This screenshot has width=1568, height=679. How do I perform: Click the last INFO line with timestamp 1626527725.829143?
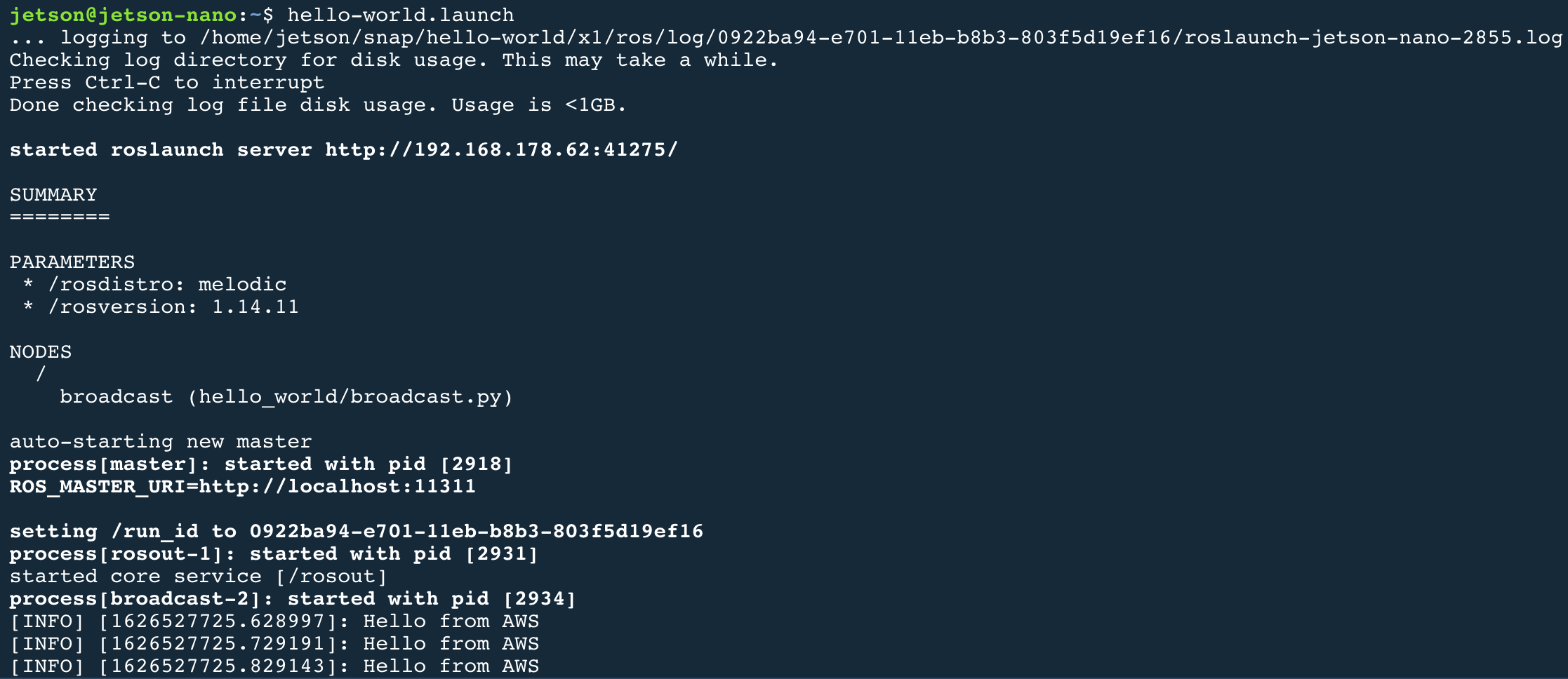(274, 666)
